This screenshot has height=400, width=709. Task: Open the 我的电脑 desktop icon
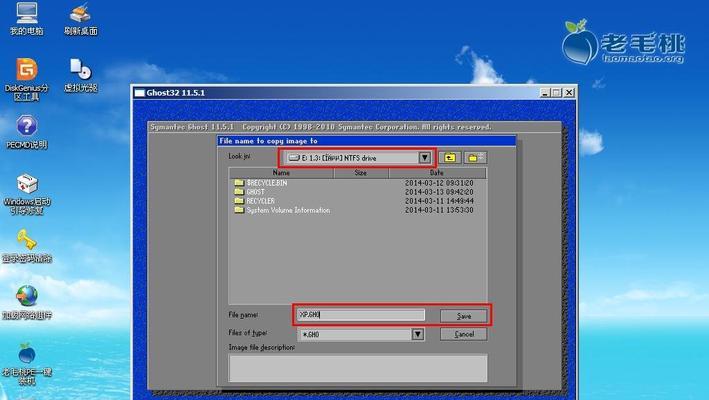click(x=27, y=17)
